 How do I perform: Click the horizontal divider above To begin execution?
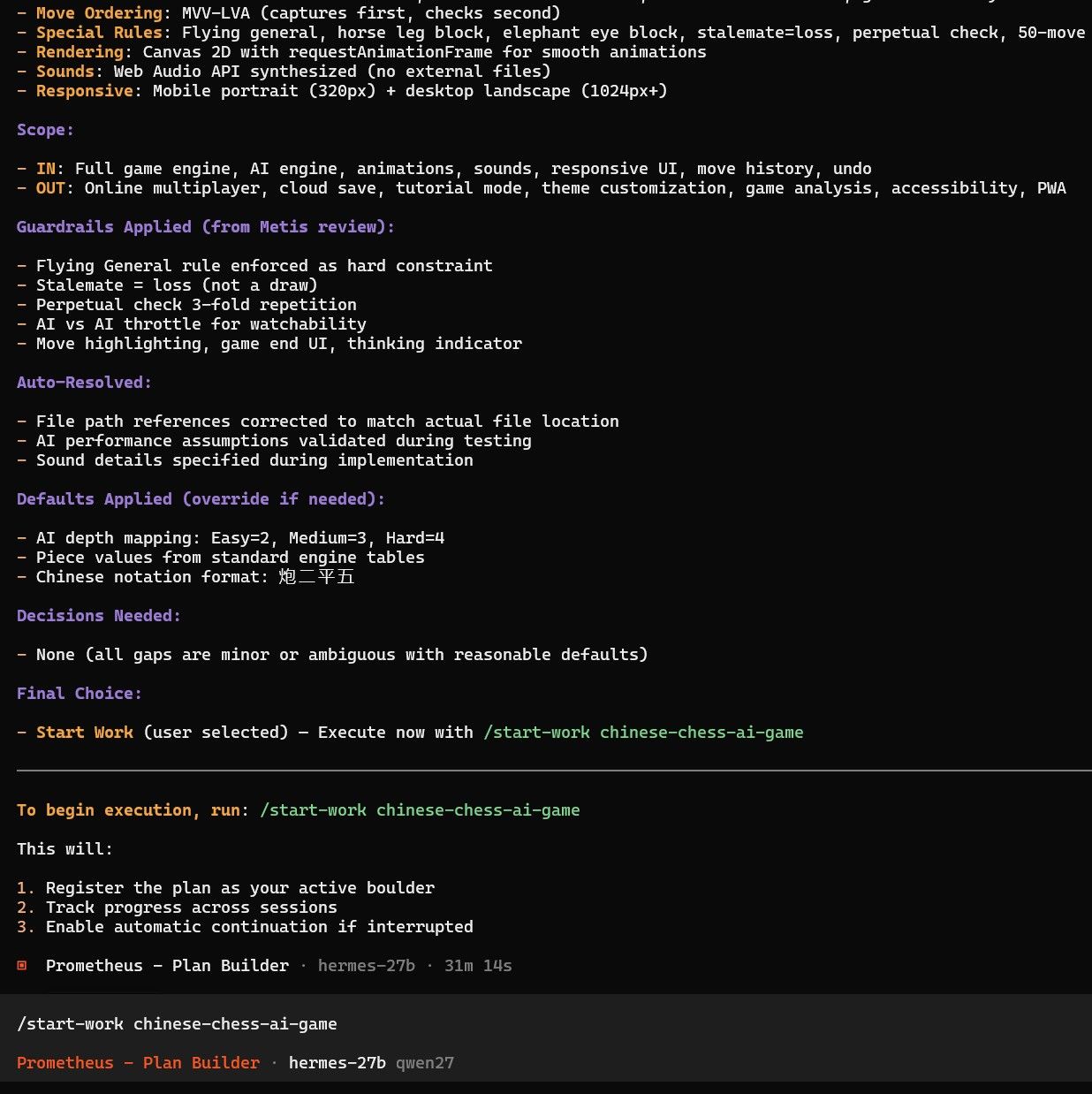(554, 771)
